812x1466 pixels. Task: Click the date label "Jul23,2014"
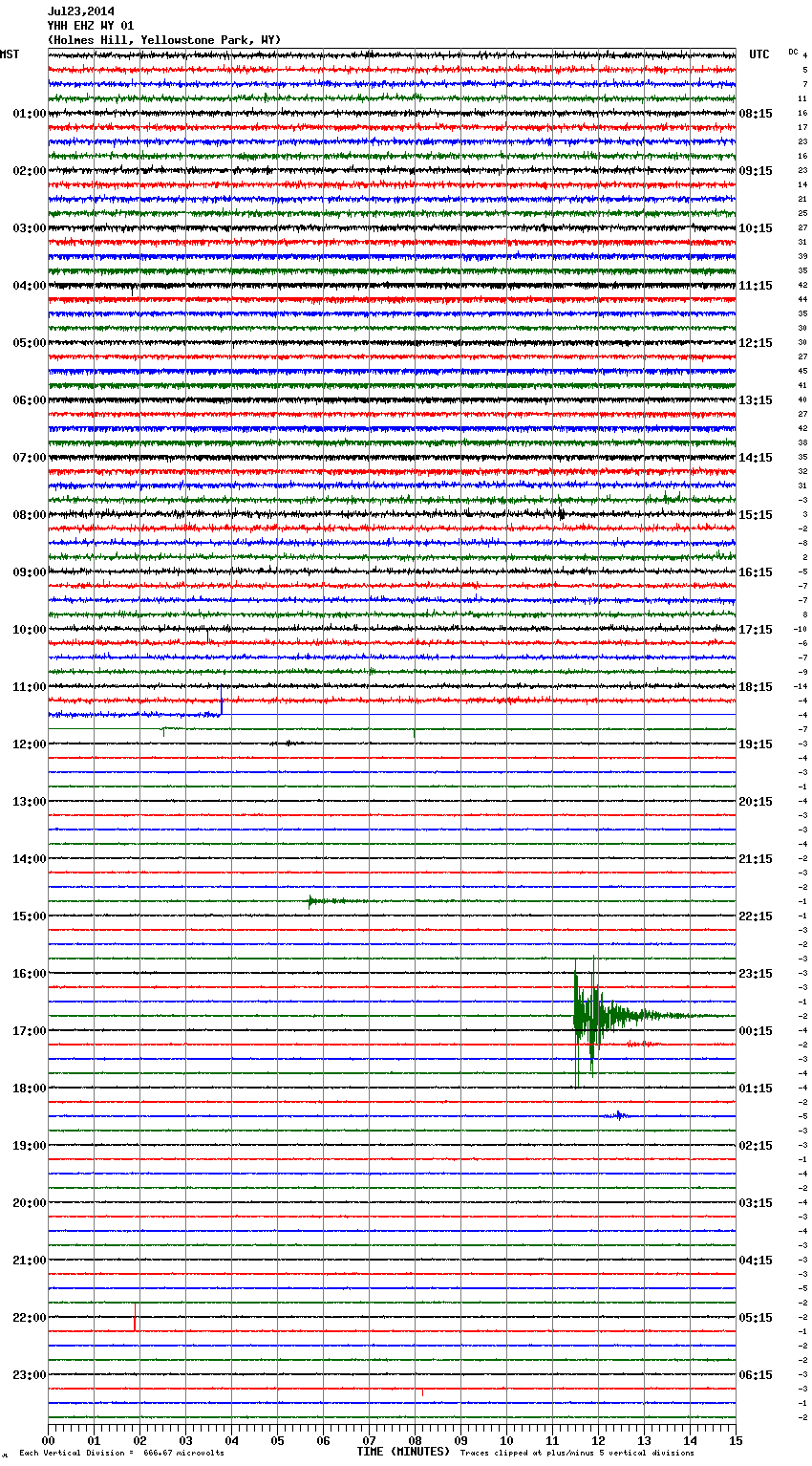pos(81,11)
